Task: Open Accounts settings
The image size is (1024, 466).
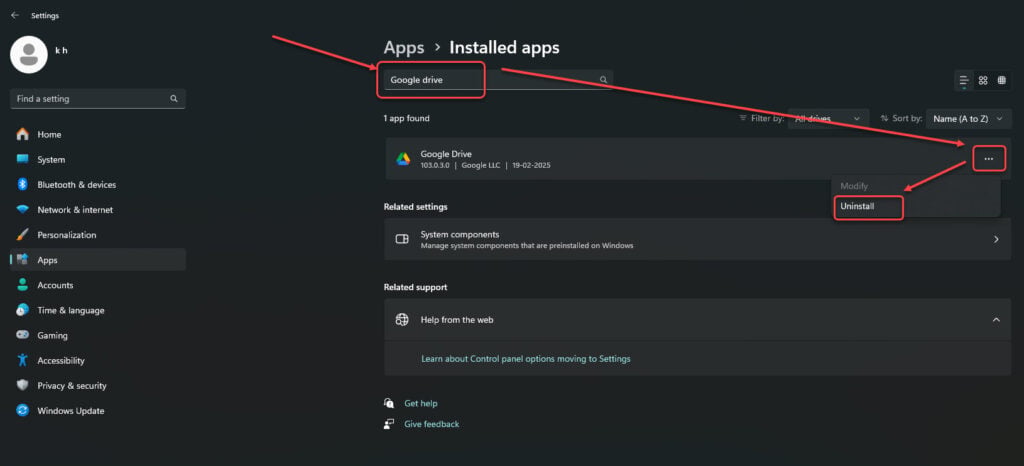Action: [x=98, y=285]
